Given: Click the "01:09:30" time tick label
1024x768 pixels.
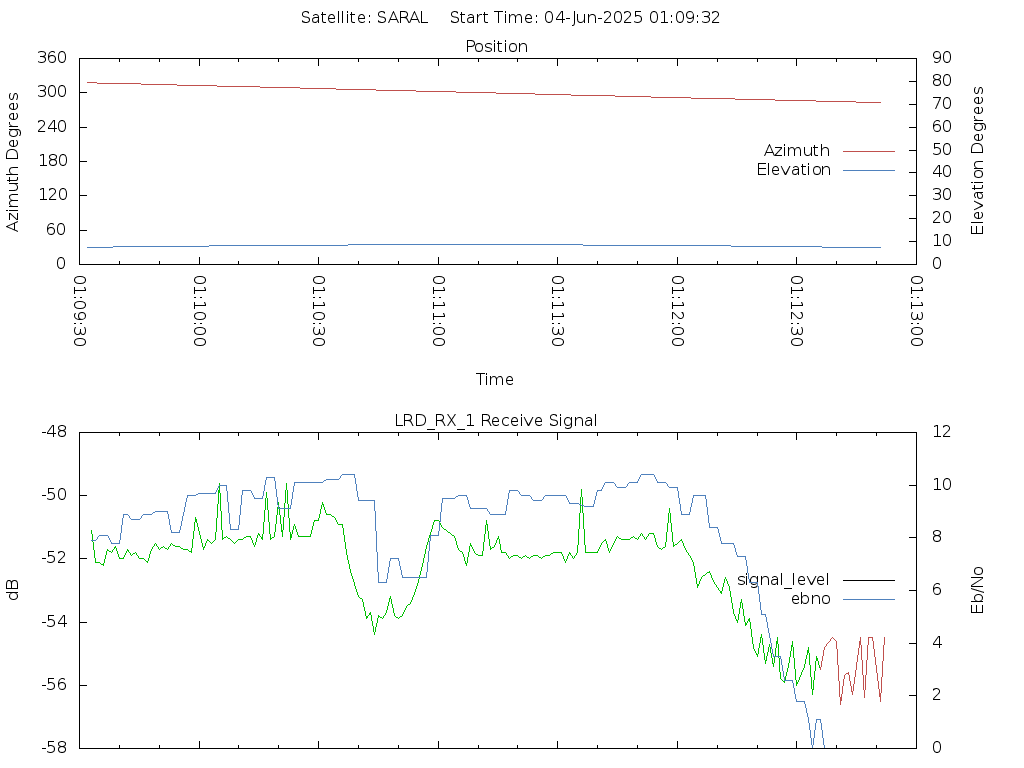Looking at the screenshot, I should (80, 311).
